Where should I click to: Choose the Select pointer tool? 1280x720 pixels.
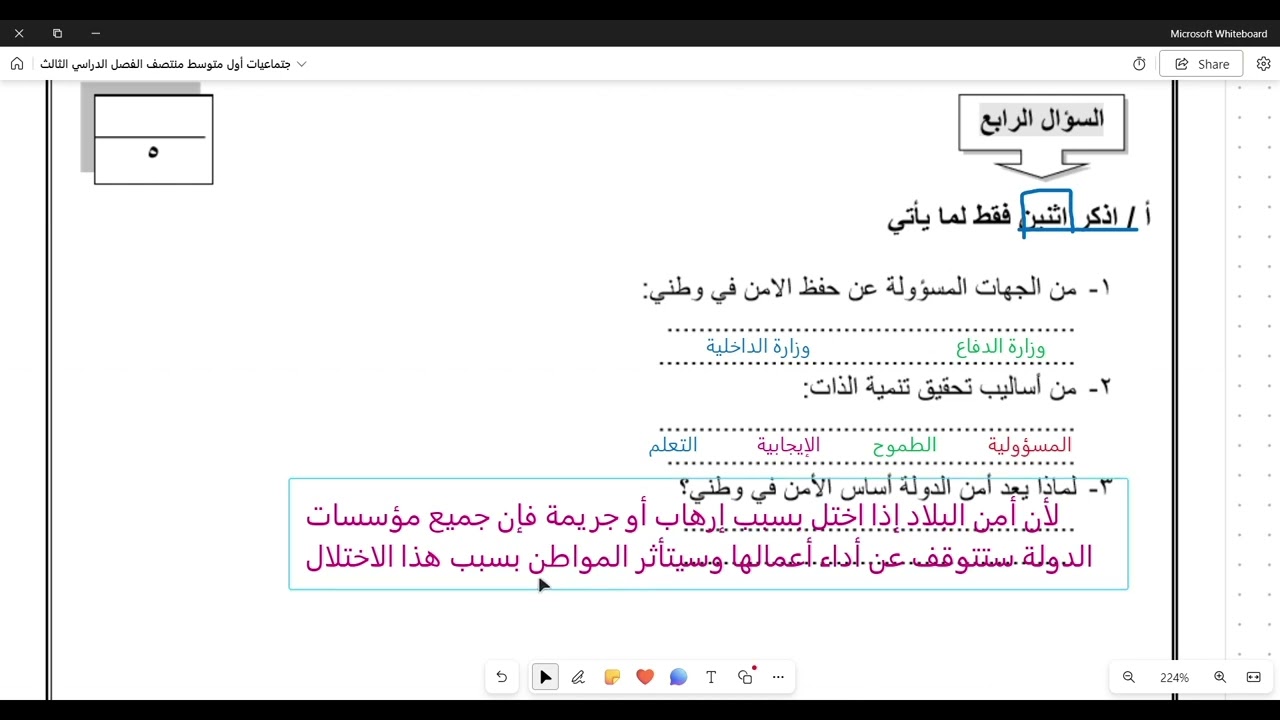(545, 677)
